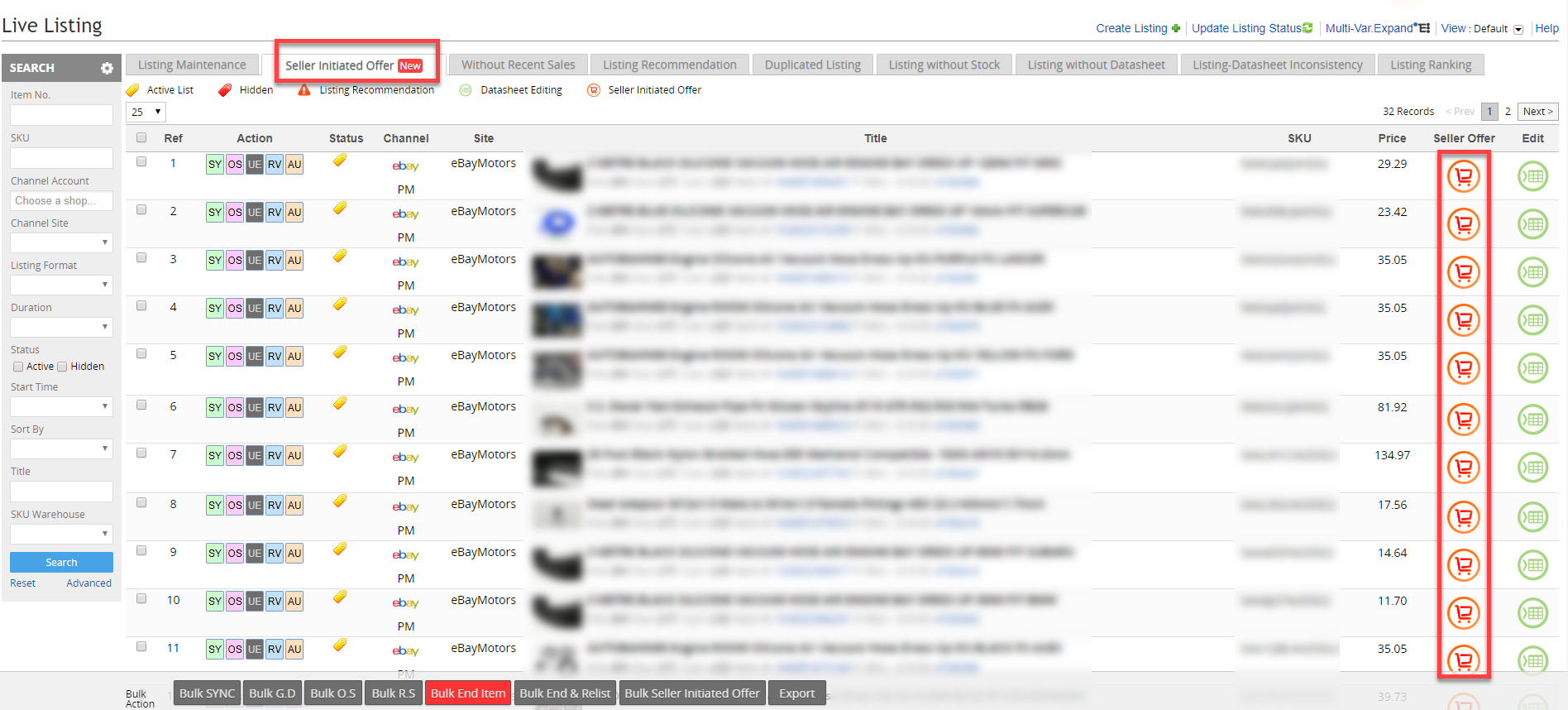The image size is (1568, 710).
Task: Click Update Listing Status refresh icon
Action: (1307, 28)
